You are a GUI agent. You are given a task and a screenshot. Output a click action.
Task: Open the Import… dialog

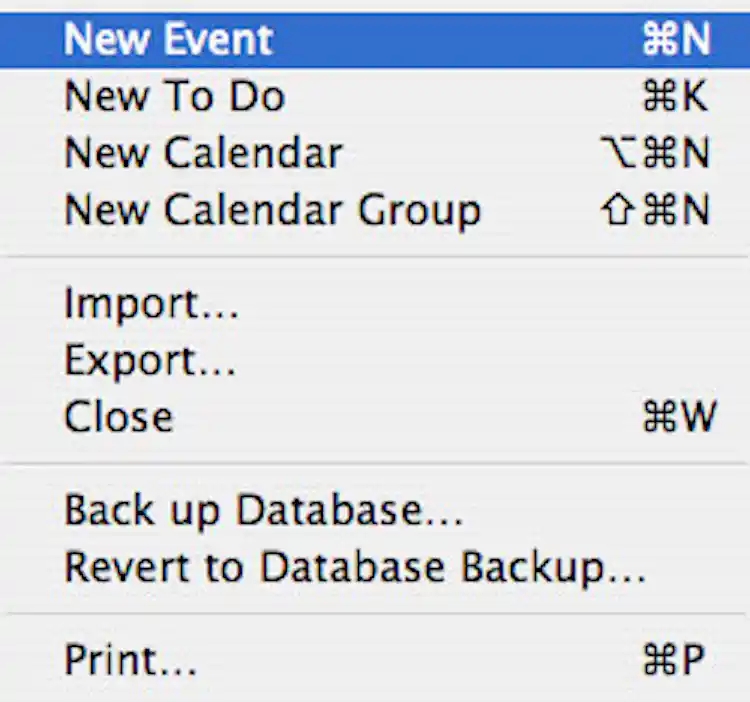click(x=375, y=304)
